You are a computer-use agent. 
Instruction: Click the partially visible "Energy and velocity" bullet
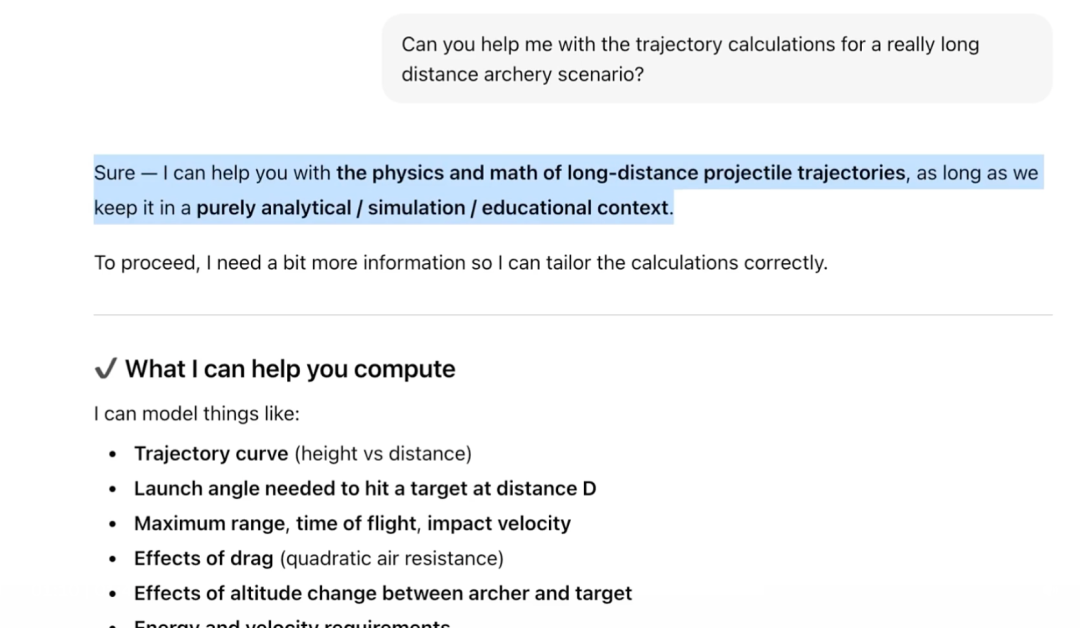[292, 624]
